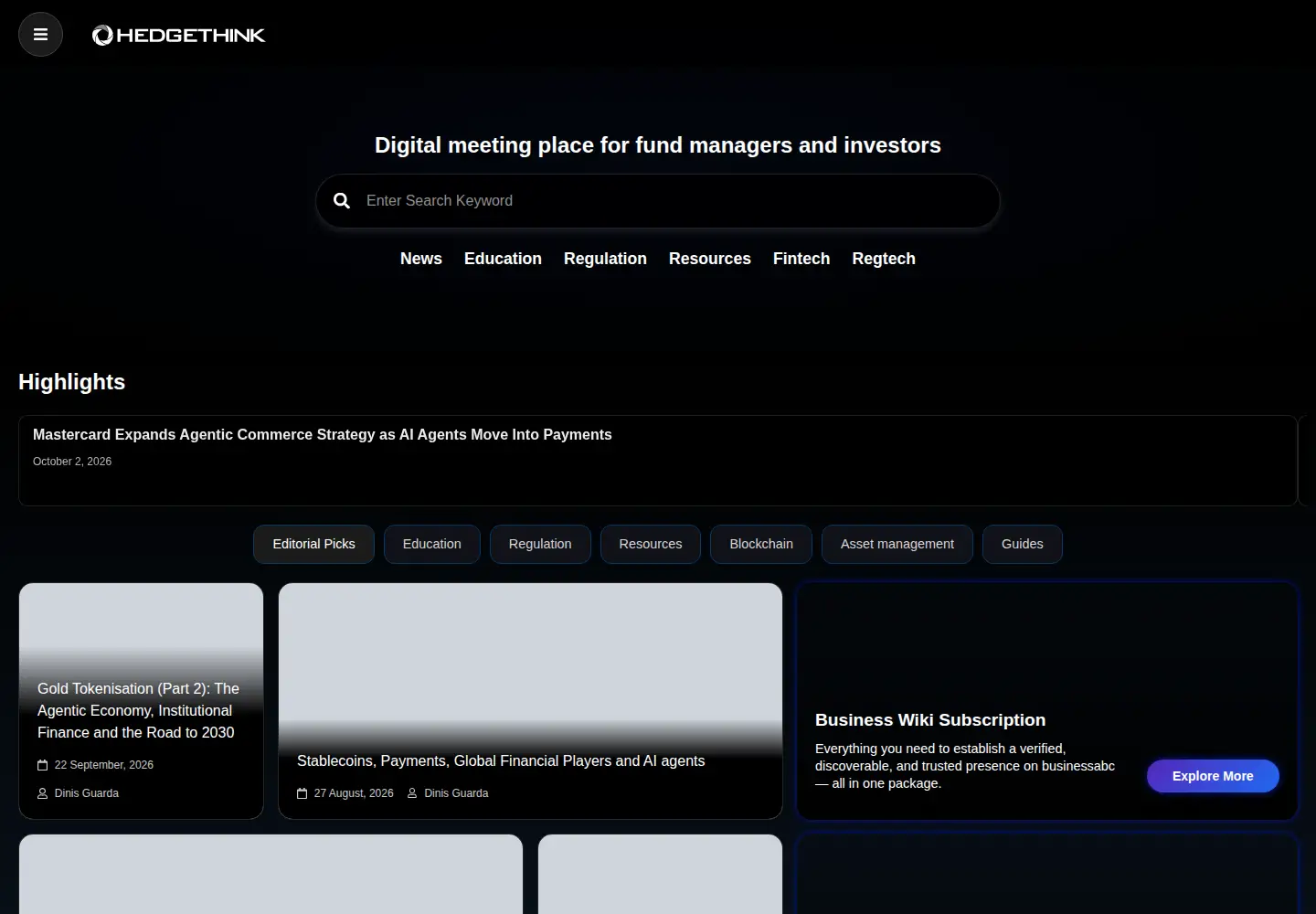Viewport: 1316px width, 914px height.
Task: Click calendar icon beside 22 September, 2026
Action: (x=42, y=765)
